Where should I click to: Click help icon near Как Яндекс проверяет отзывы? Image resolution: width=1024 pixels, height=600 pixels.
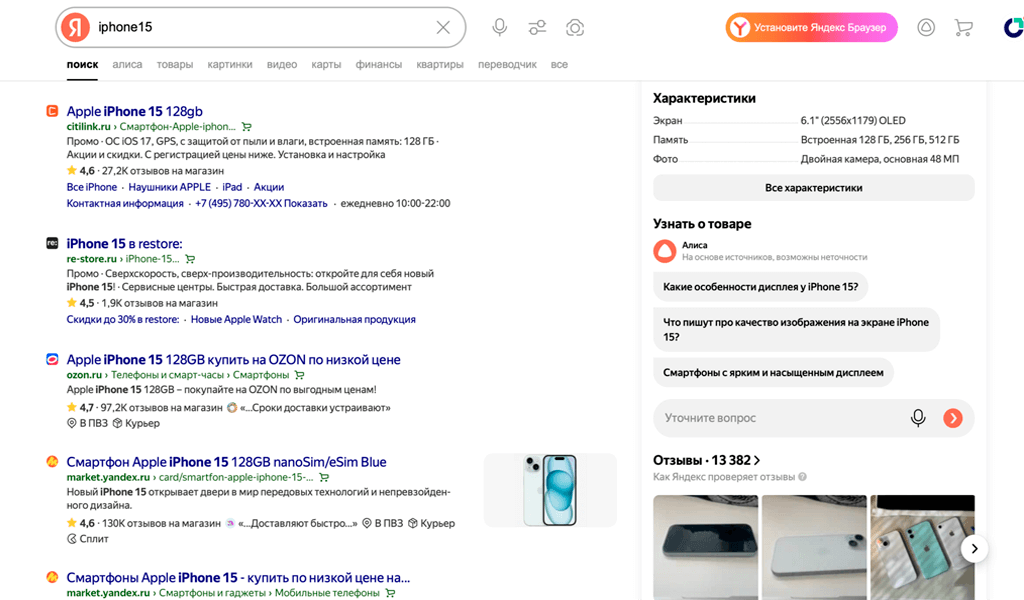coord(802,477)
